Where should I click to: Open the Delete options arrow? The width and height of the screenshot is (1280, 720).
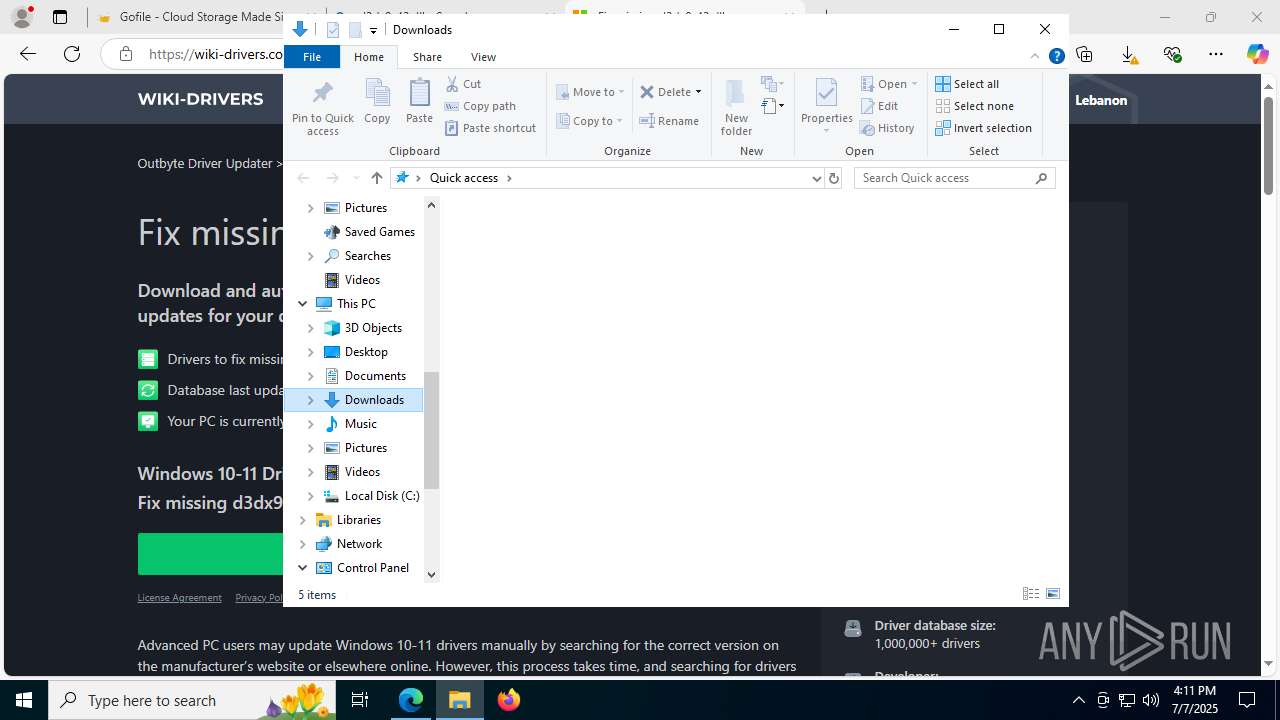click(x=698, y=92)
